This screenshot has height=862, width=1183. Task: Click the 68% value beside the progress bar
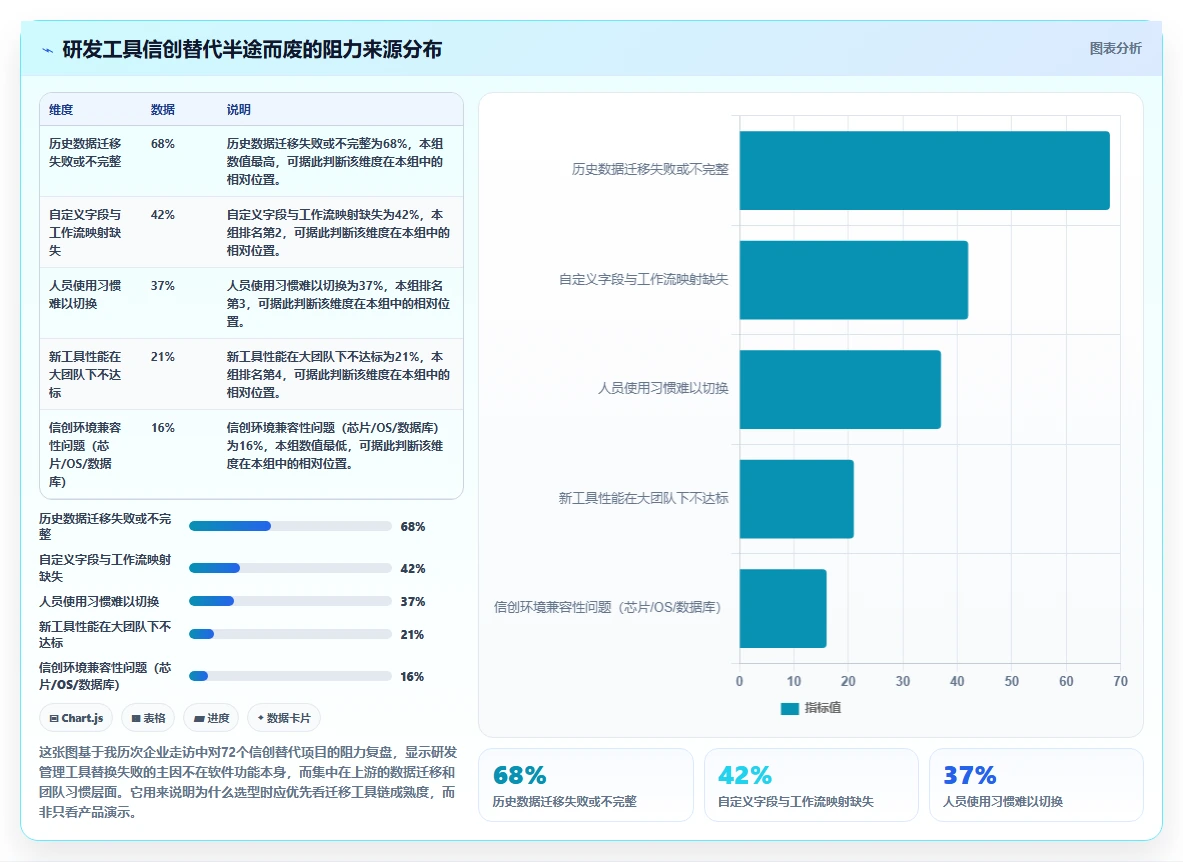[x=413, y=526]
